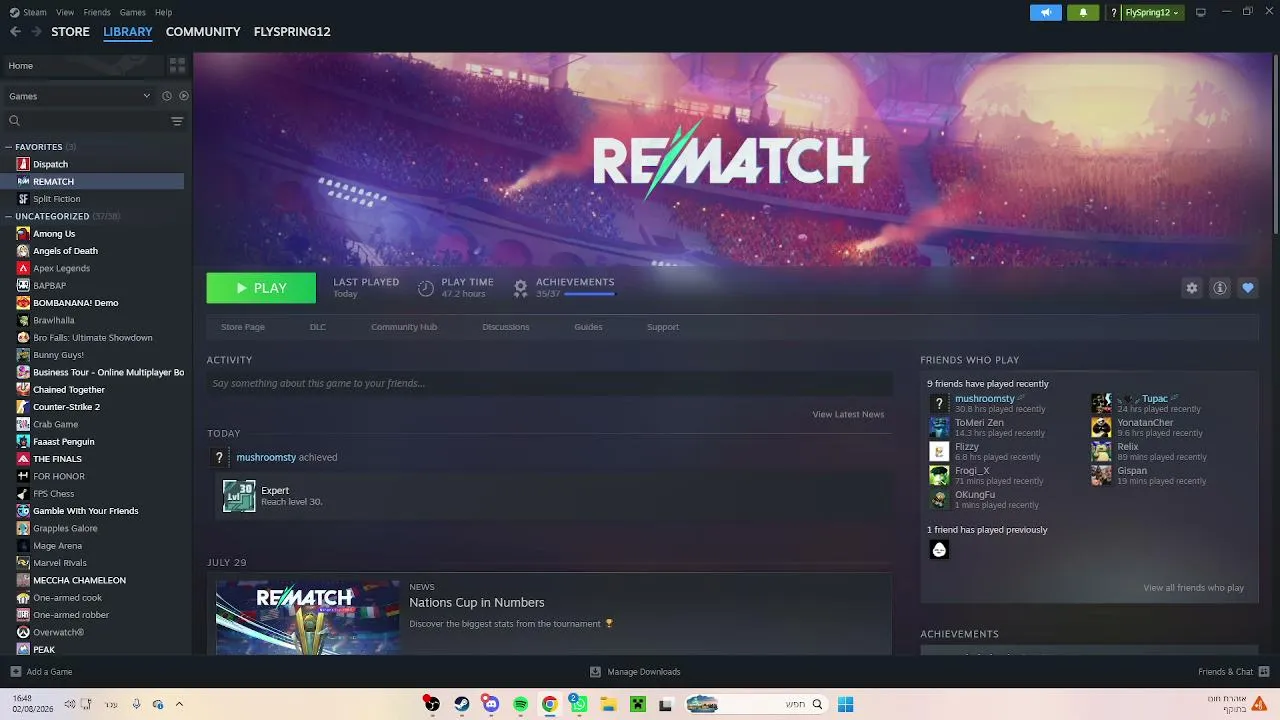Image resolution: width=1280 pixels, height=720 pixels.
Task: Go forward with the right arrow
Action: pos(36,31)
